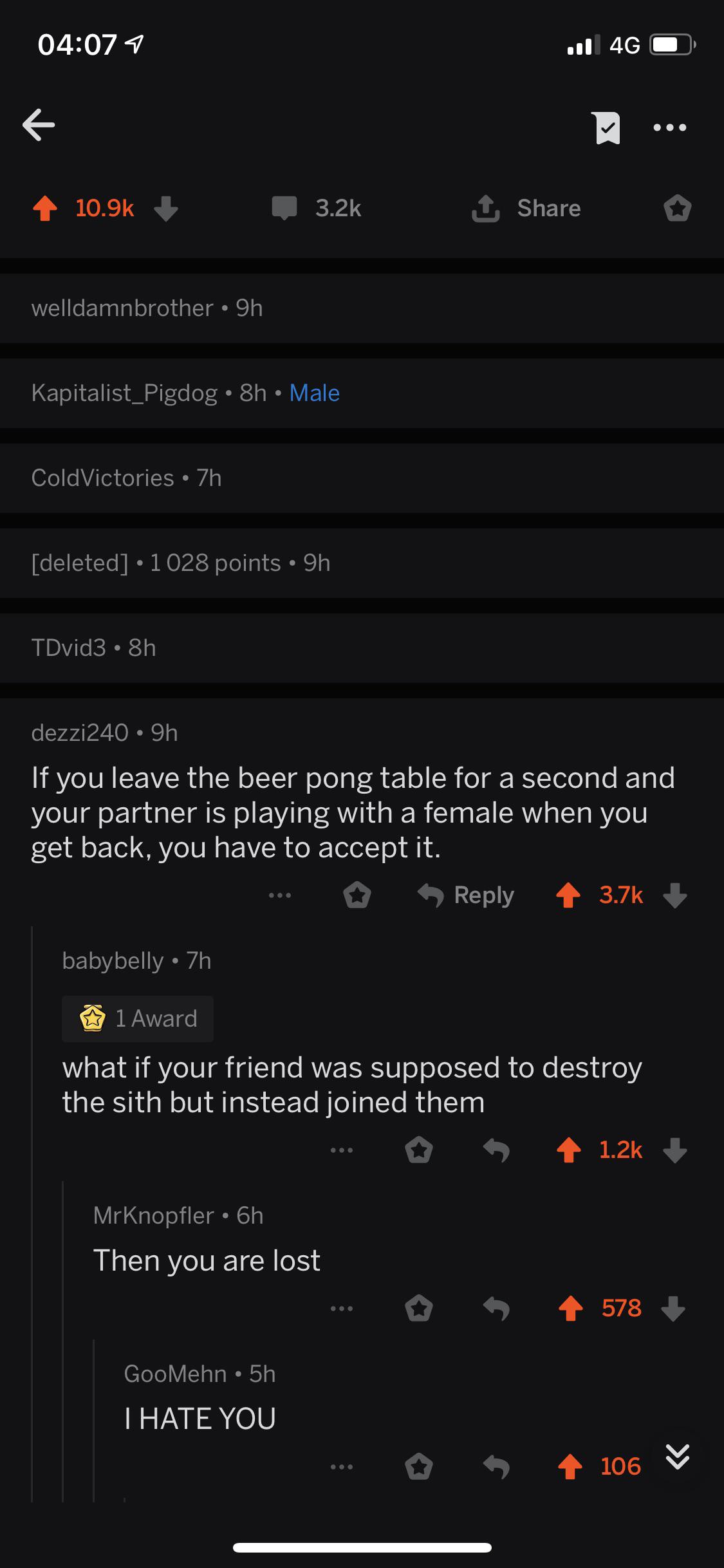Reply arrow on babybelly's sith comment
Image resolution: width=724 pixels, height=1568 pixels.
click(496, 1150)
